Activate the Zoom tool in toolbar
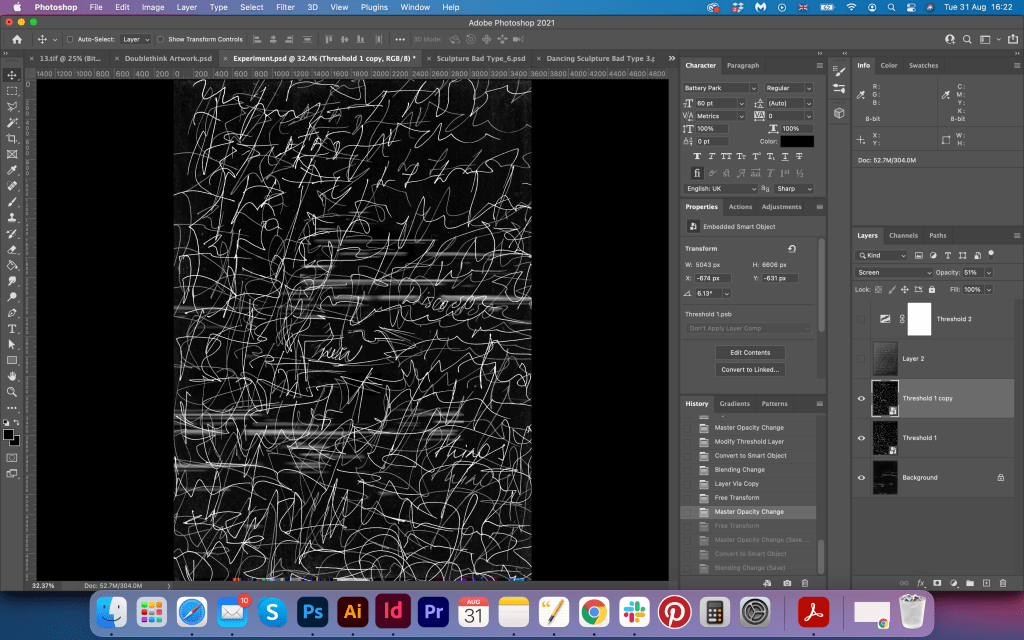This screenshot has width=1024, height=640. (x=12, y=392)
